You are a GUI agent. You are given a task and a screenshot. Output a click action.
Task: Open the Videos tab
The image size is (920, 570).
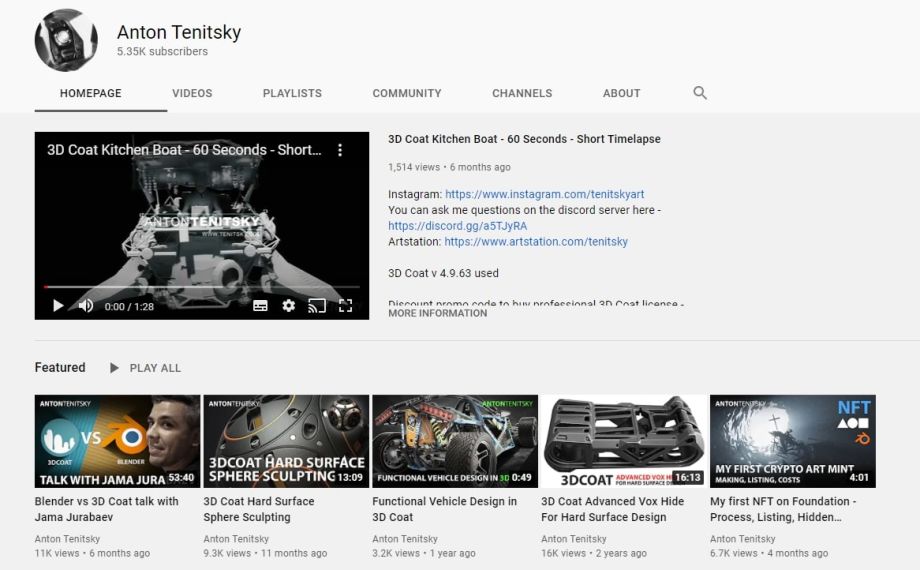tap(192, 93)
